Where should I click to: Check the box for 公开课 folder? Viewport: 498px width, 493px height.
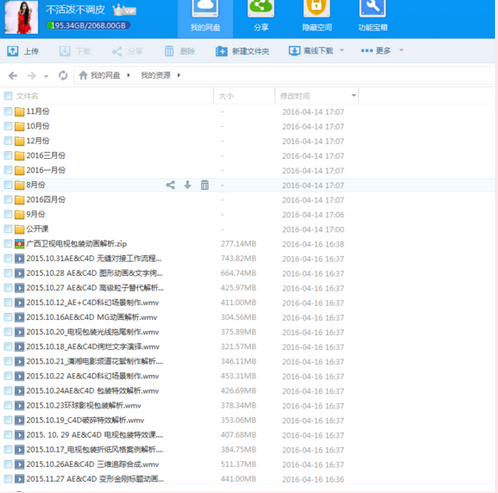(8, 229)
